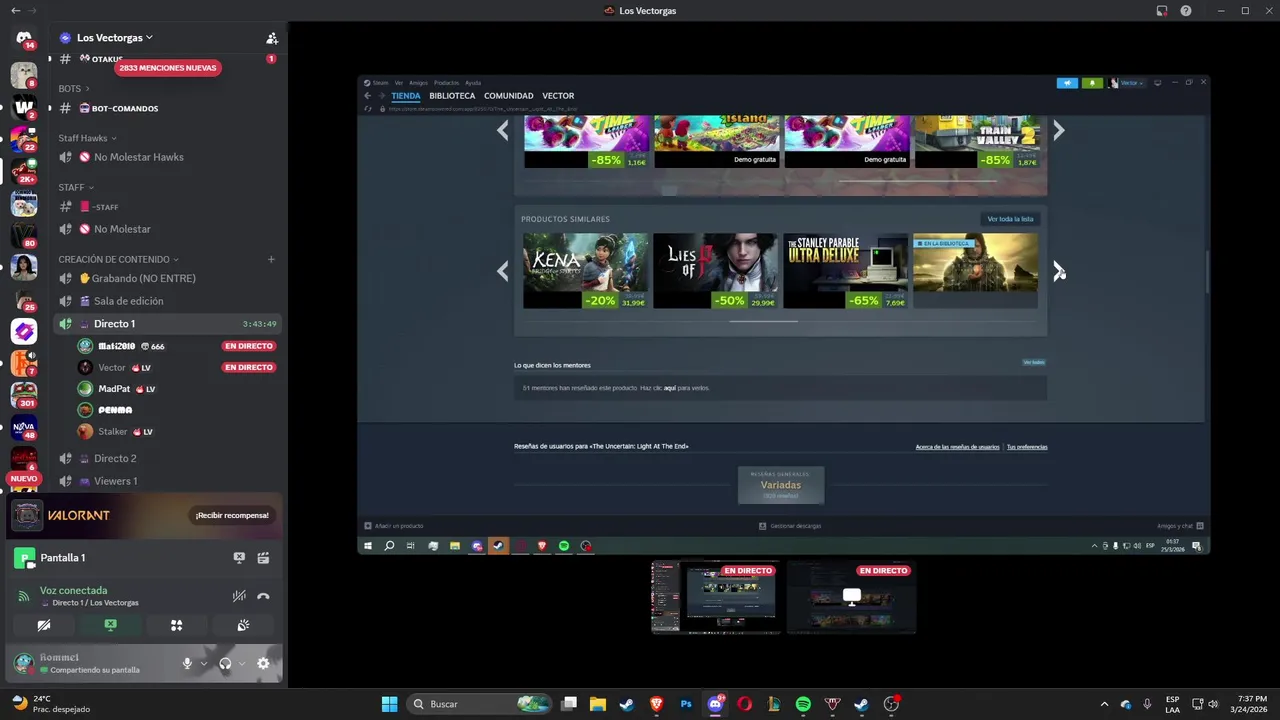Open the Tus preferencias link

(1027, 447)
